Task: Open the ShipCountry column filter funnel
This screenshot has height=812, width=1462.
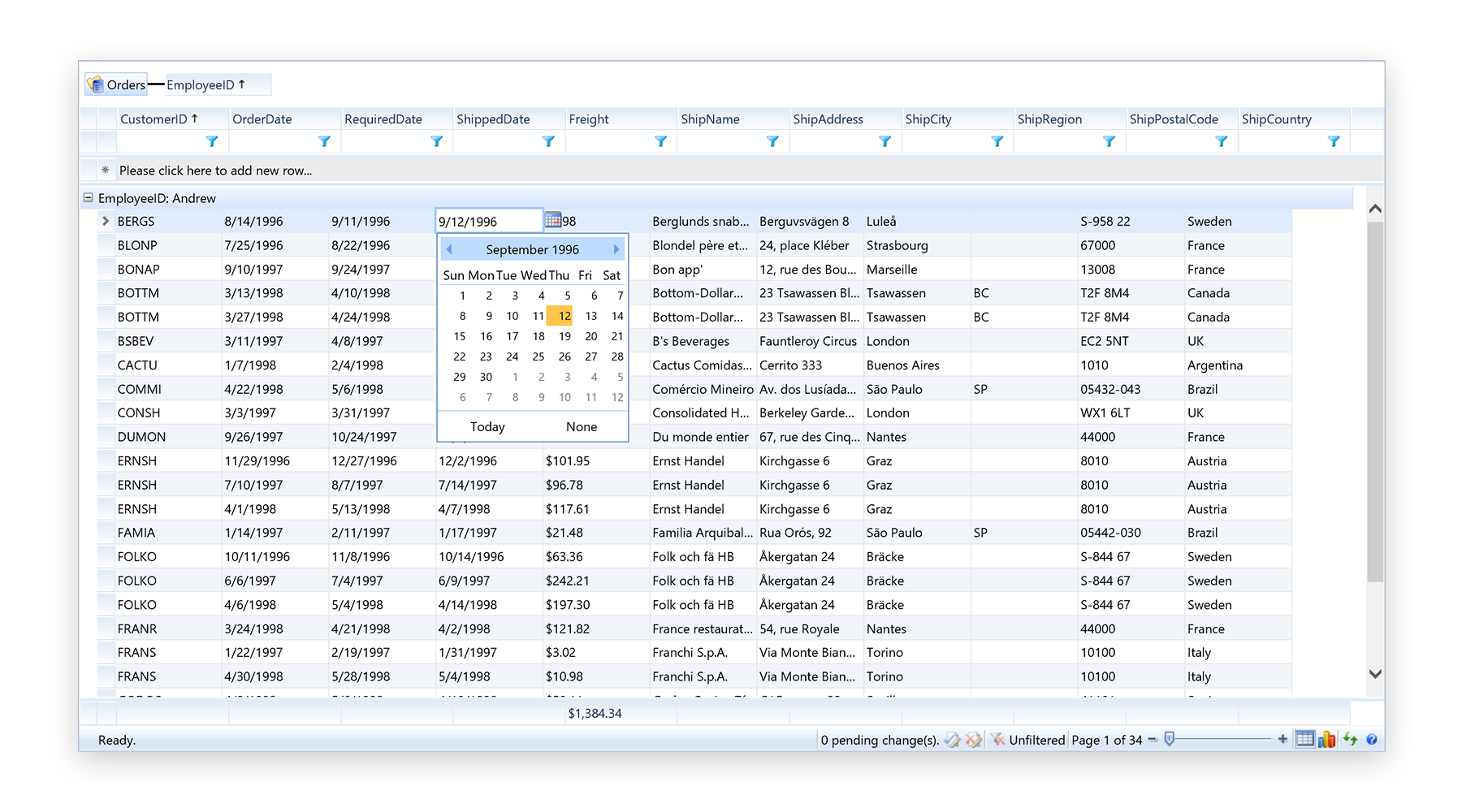Action: tap(1333, 141)
